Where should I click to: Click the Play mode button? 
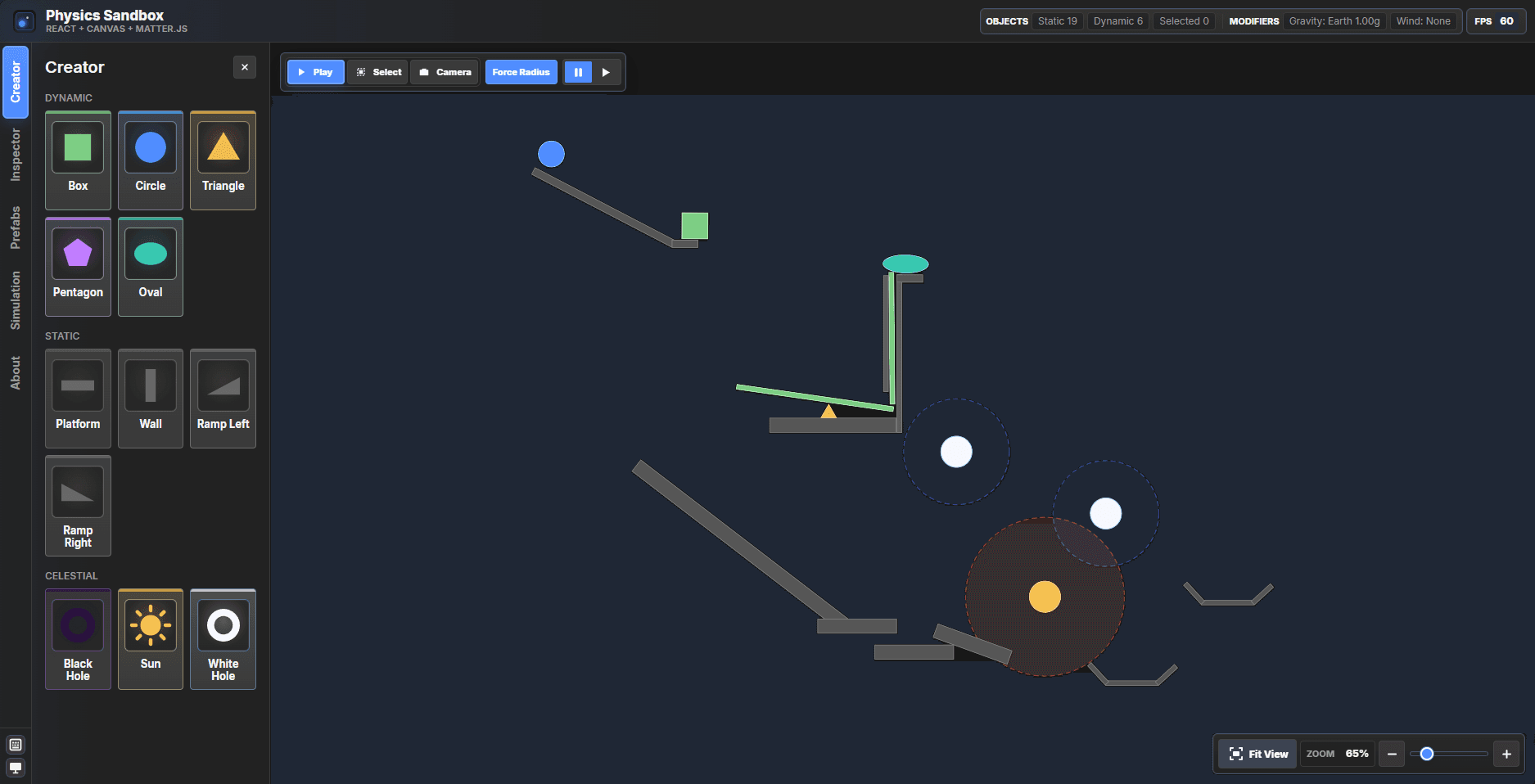coord(316,72)
